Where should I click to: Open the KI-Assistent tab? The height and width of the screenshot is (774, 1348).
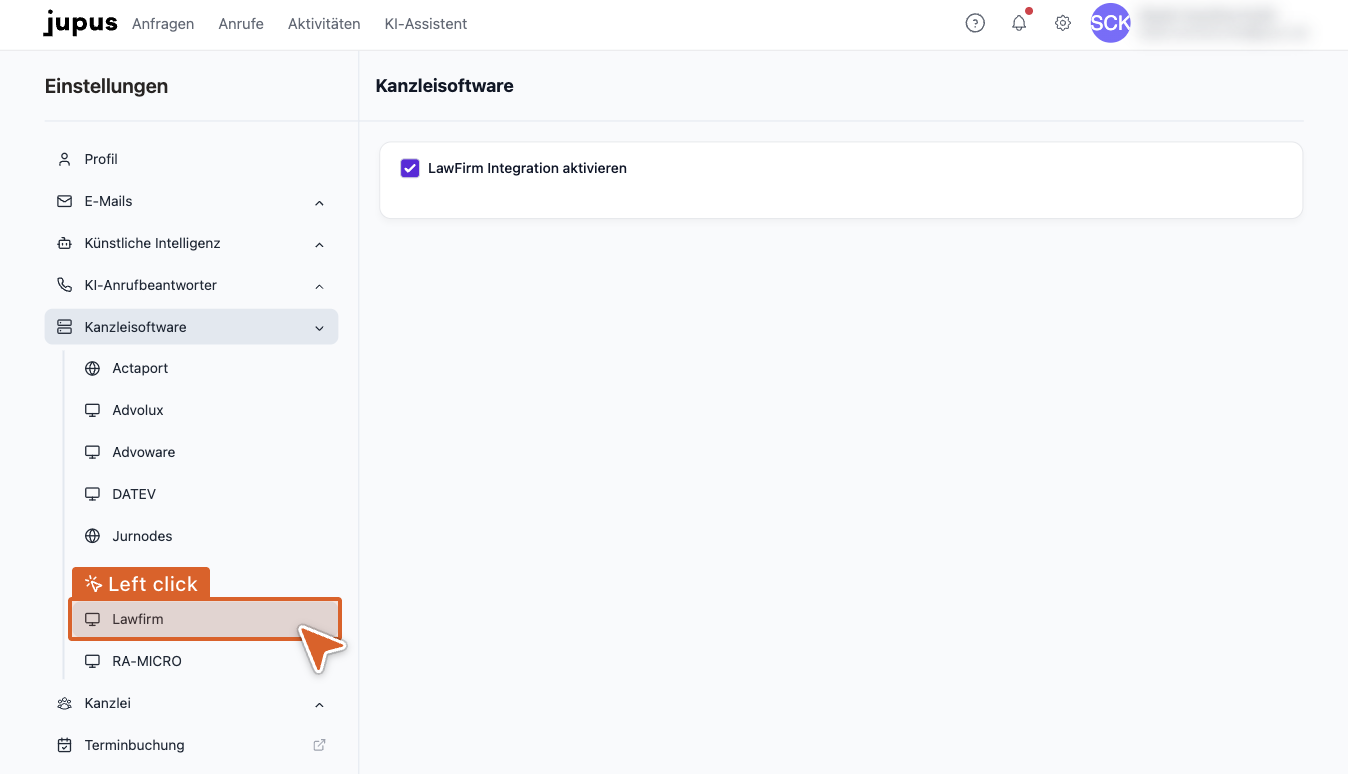tap(426, 24)
